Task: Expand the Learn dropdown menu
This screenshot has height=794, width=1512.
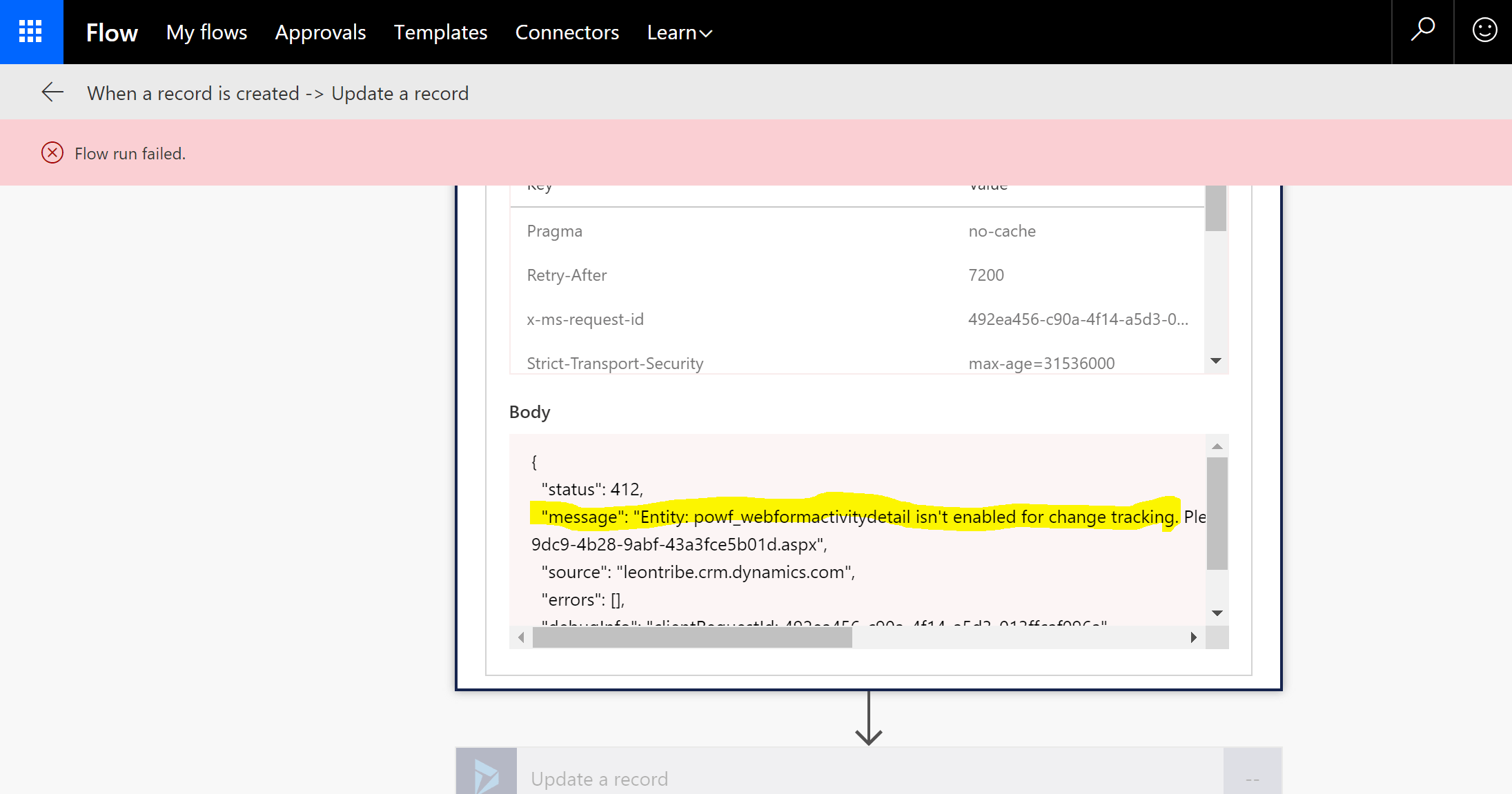Action: coord(679,32)
